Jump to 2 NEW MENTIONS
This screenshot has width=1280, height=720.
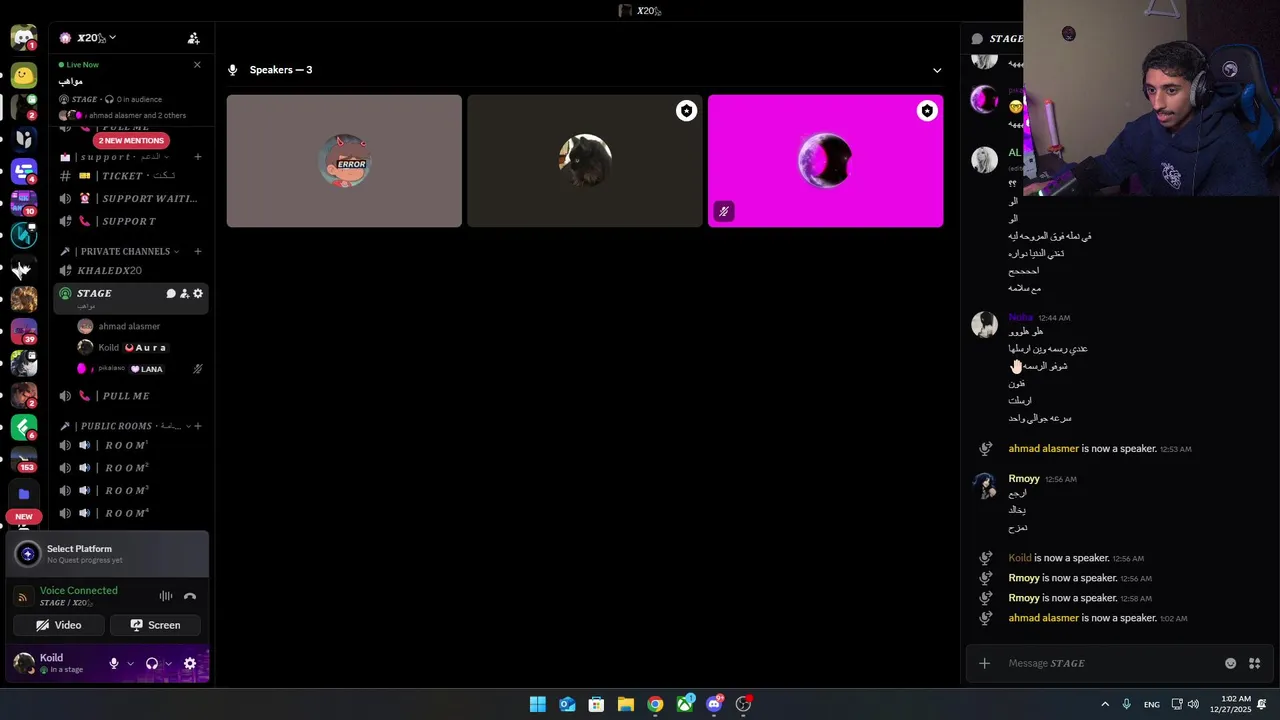pos(130,141)
